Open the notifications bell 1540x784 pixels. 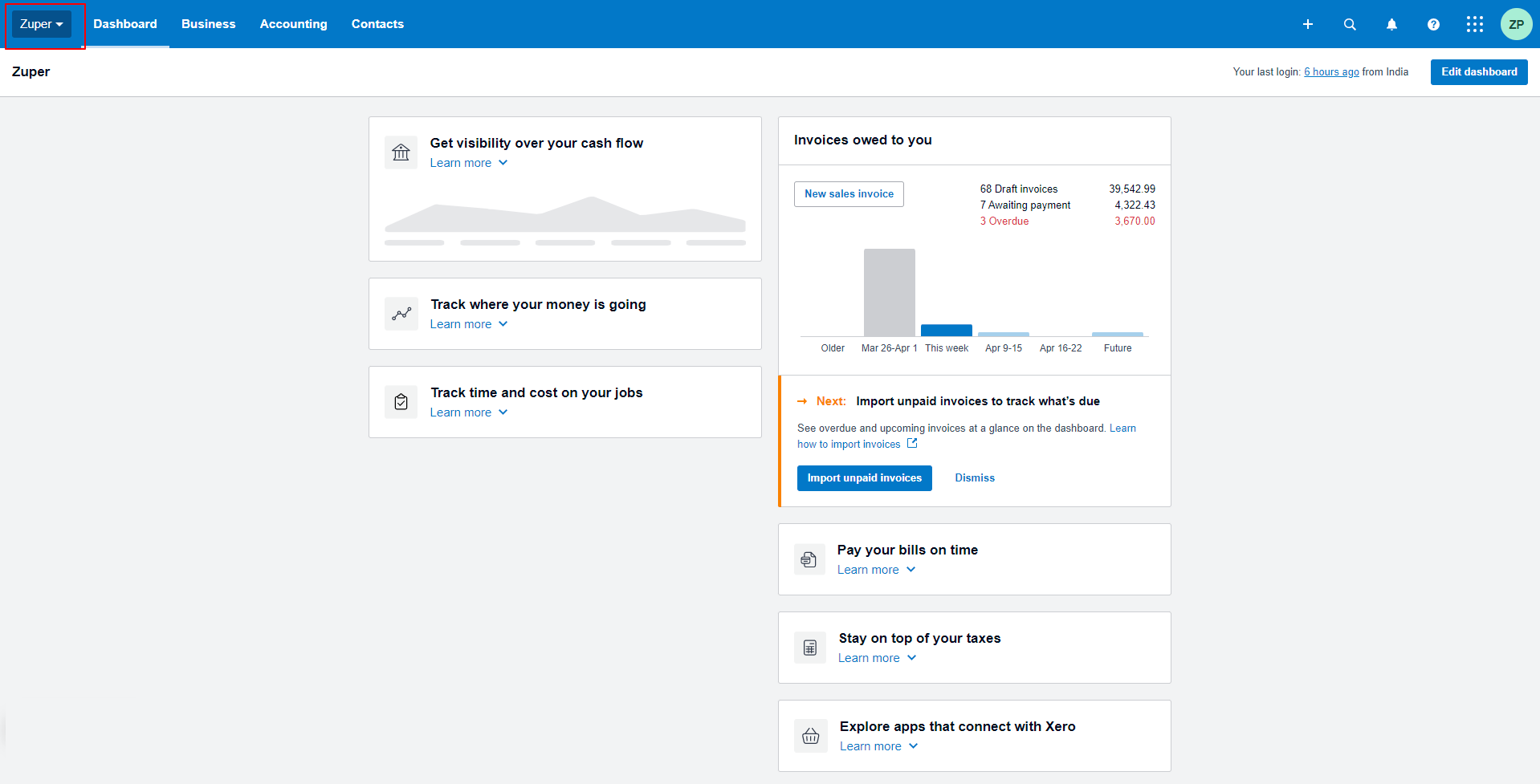1391,24
